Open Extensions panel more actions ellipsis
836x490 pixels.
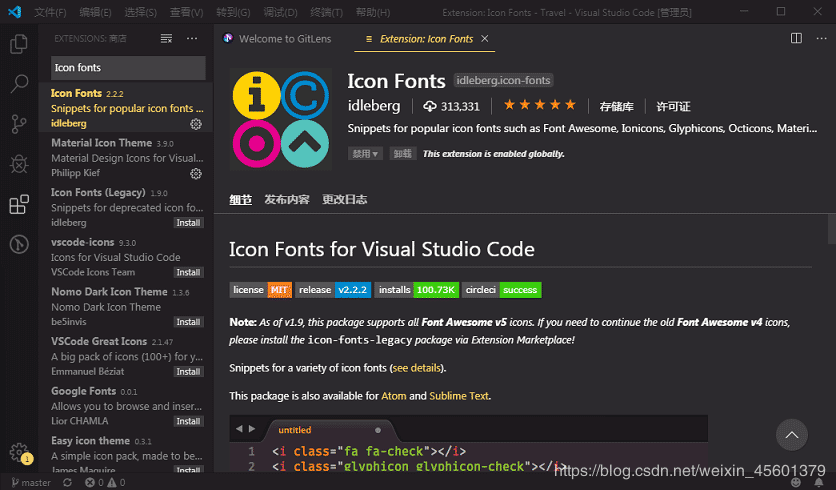click(192, 38)
